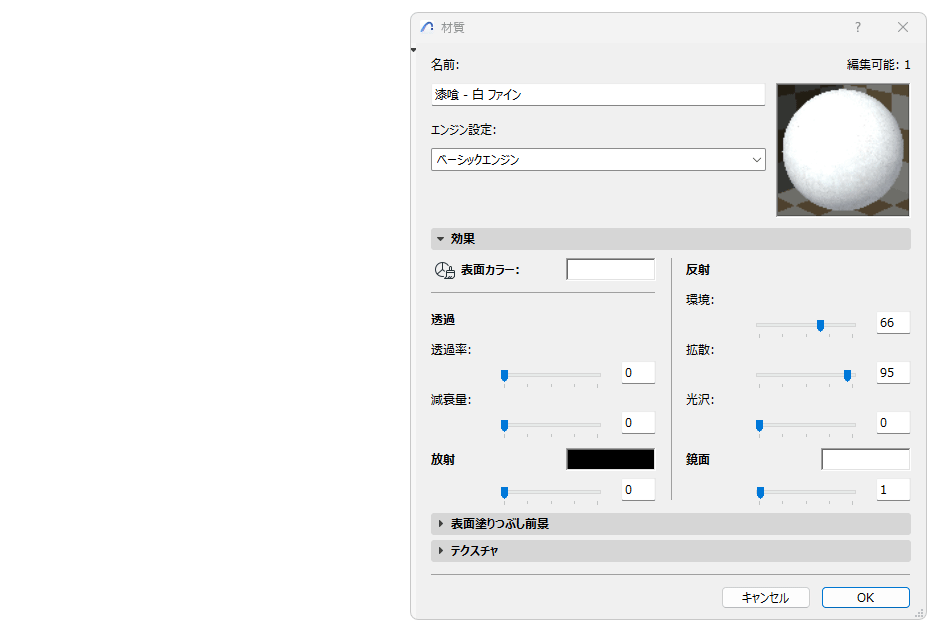Click the white 鏡面 specular color swatch
939x634 pixels.
tap(865, 459)
